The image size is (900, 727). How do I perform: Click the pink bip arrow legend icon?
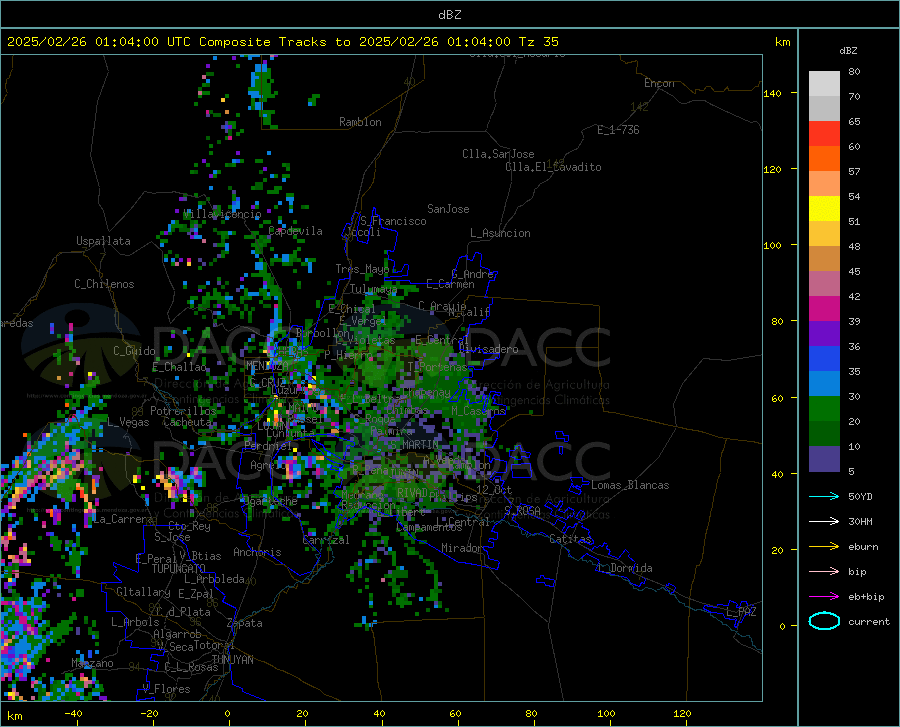coord(824,572)
